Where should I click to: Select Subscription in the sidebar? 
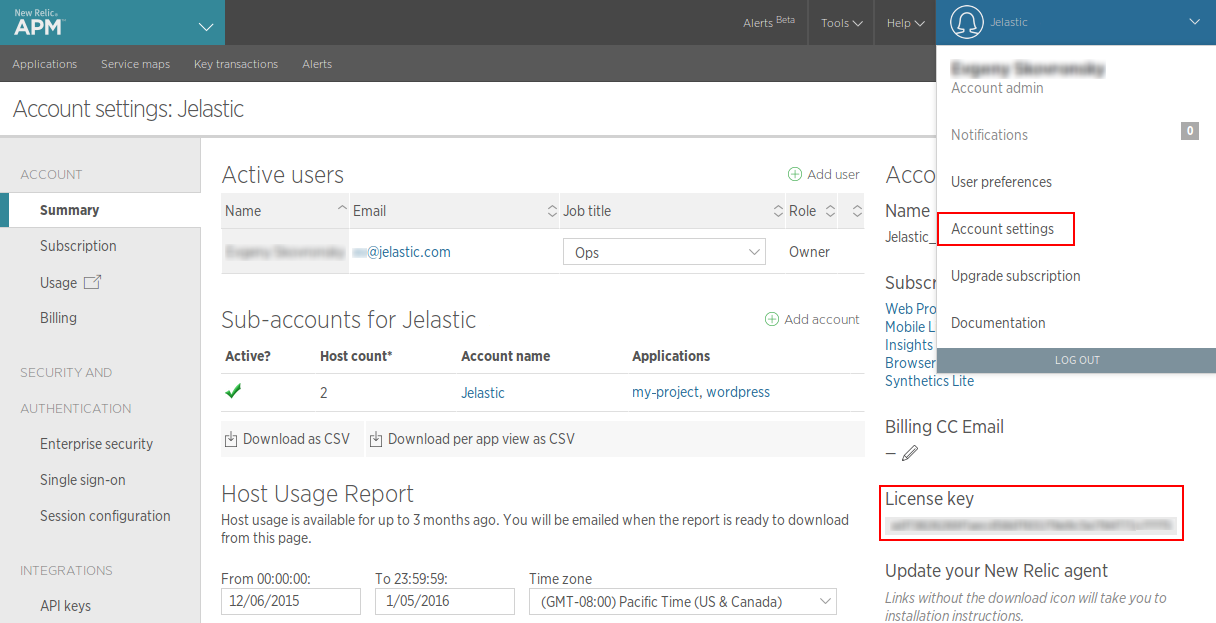click(78, 246)
